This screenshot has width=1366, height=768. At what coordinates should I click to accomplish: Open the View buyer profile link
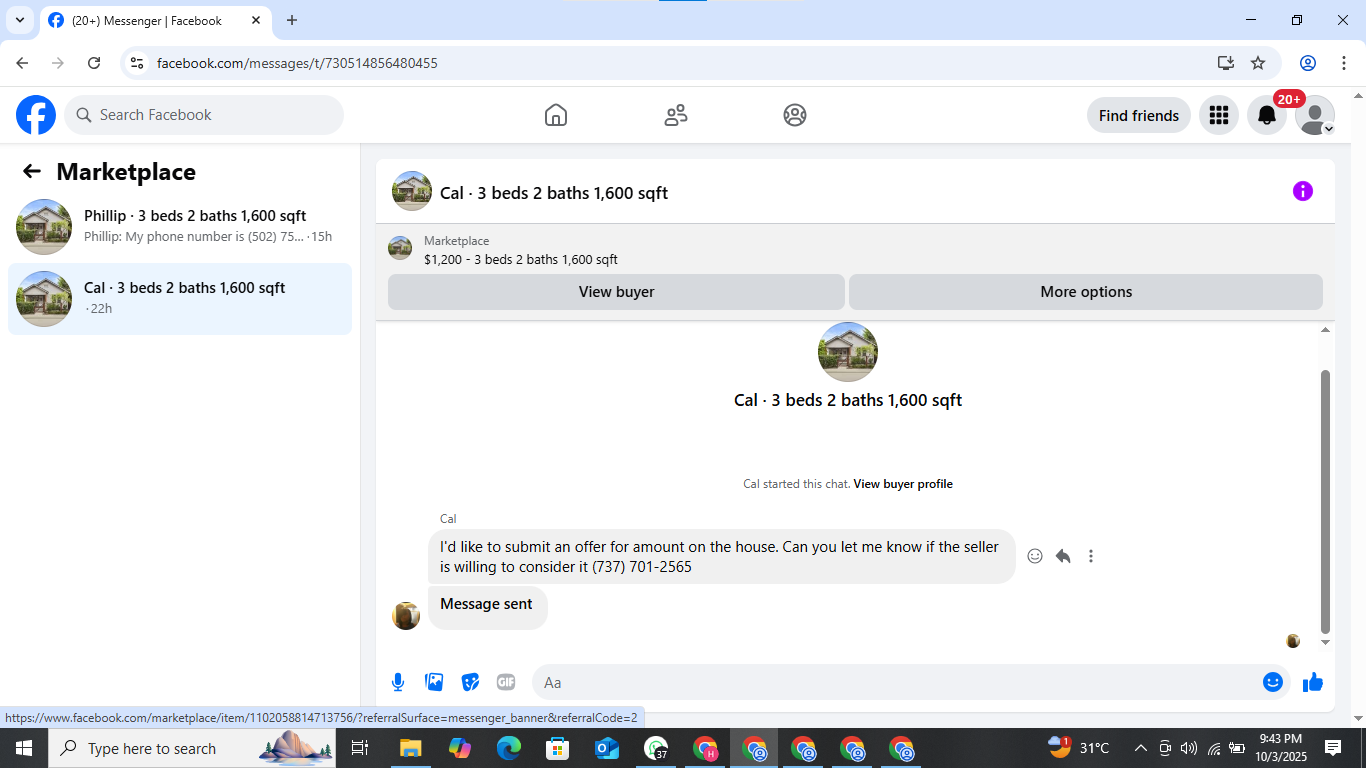903,484
